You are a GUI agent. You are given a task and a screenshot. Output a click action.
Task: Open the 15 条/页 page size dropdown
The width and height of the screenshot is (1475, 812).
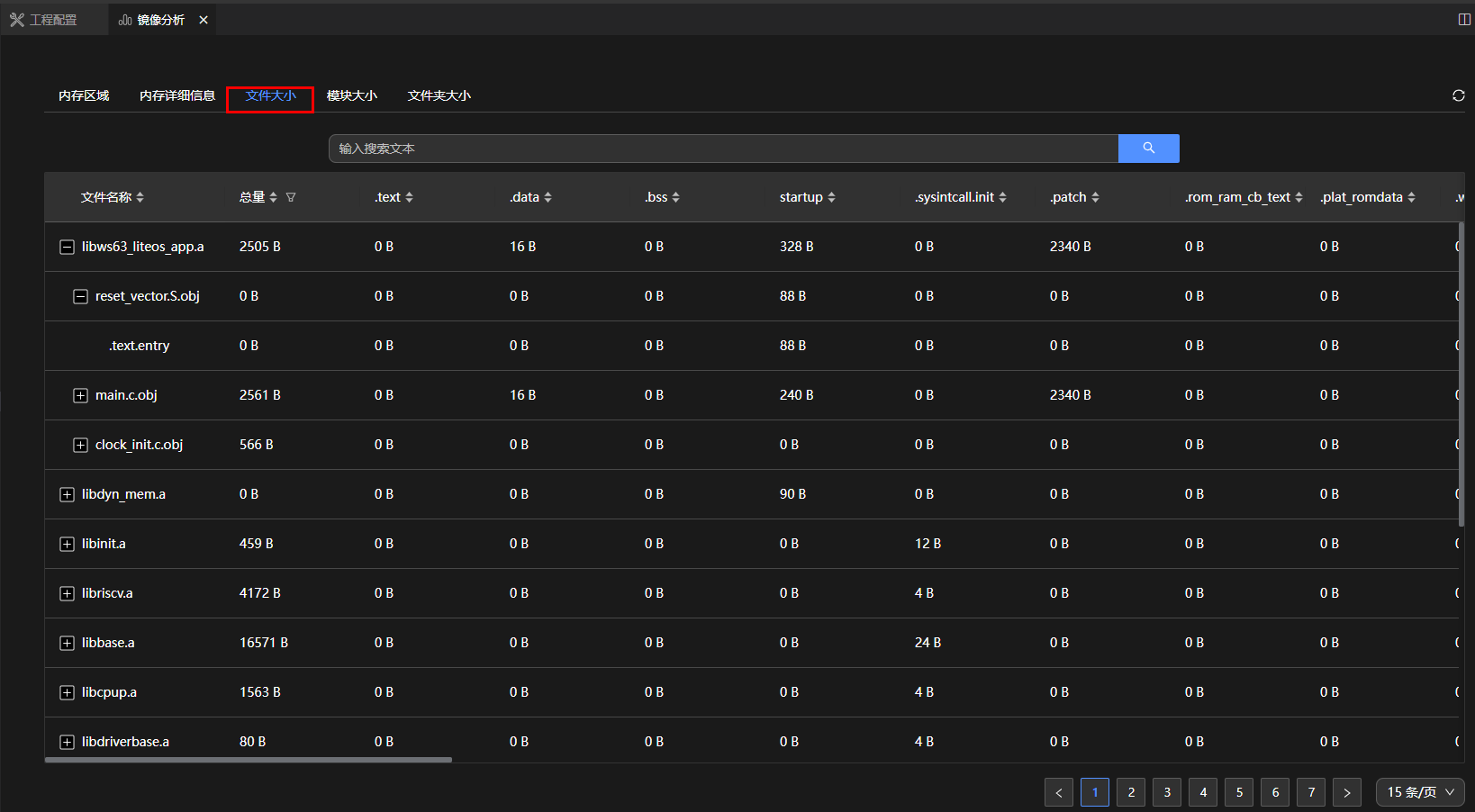(x=1420, y=792)
